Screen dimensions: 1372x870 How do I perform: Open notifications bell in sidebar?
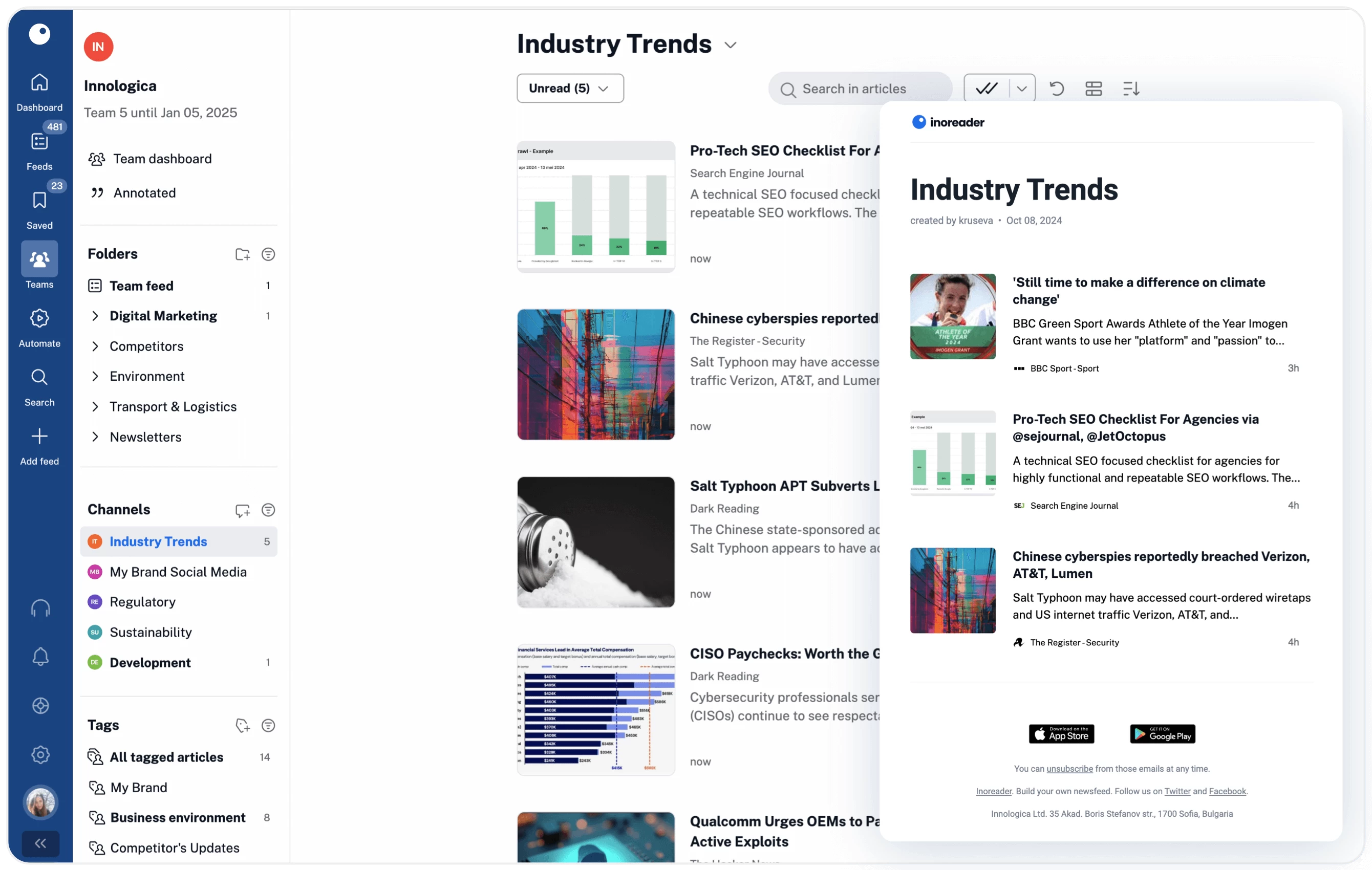(40, 657)
